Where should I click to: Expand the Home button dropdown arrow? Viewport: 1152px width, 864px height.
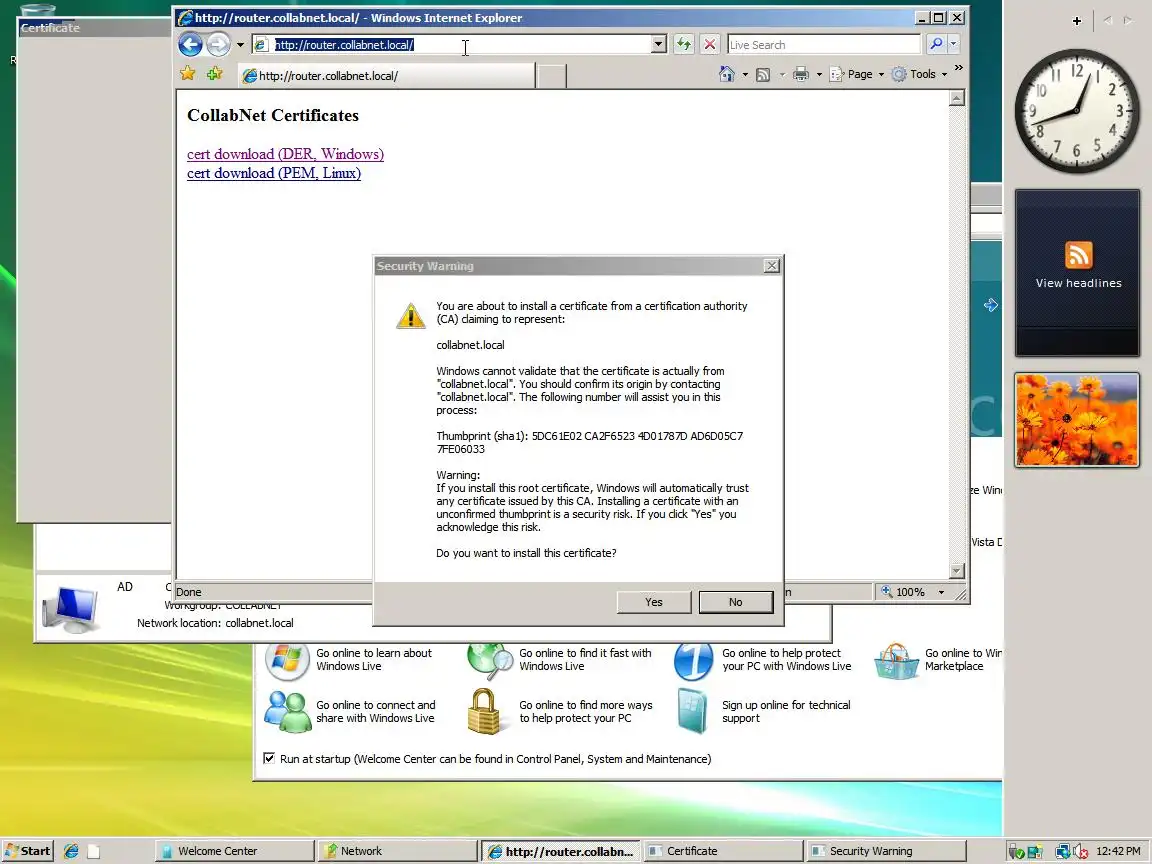point(745,74)
